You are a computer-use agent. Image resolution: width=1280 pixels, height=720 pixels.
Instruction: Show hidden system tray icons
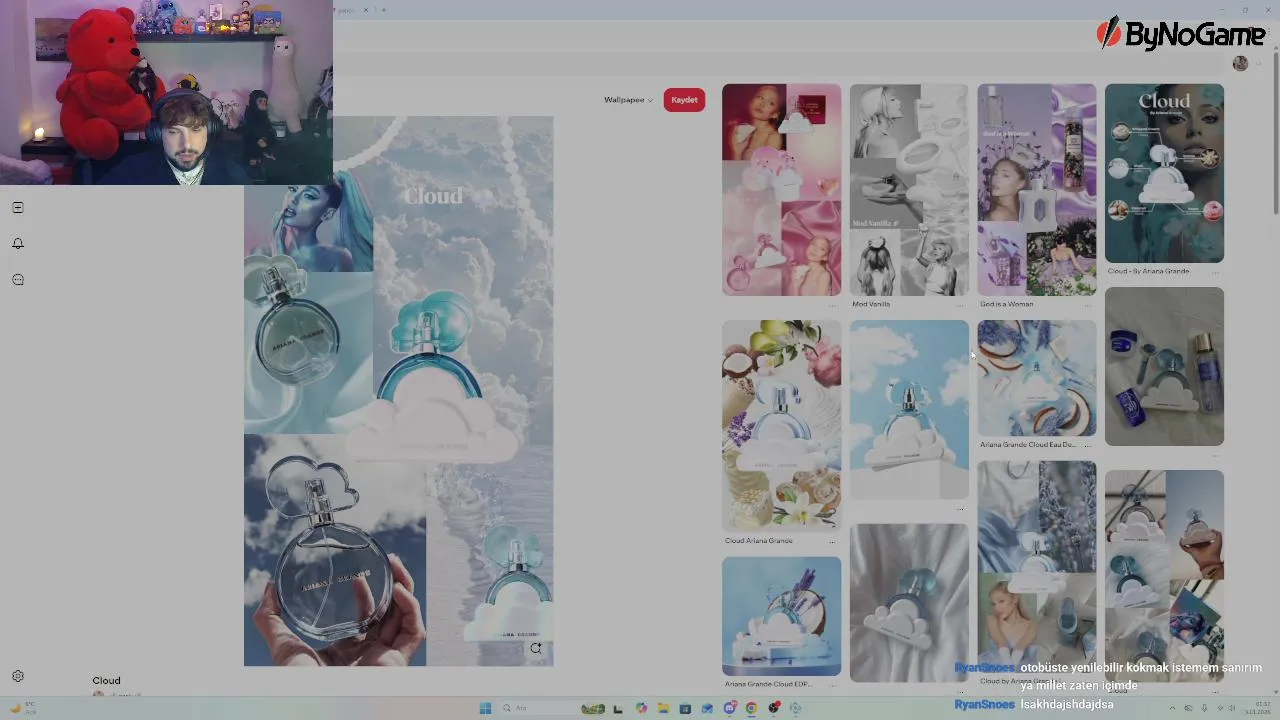coord(1172,708)
